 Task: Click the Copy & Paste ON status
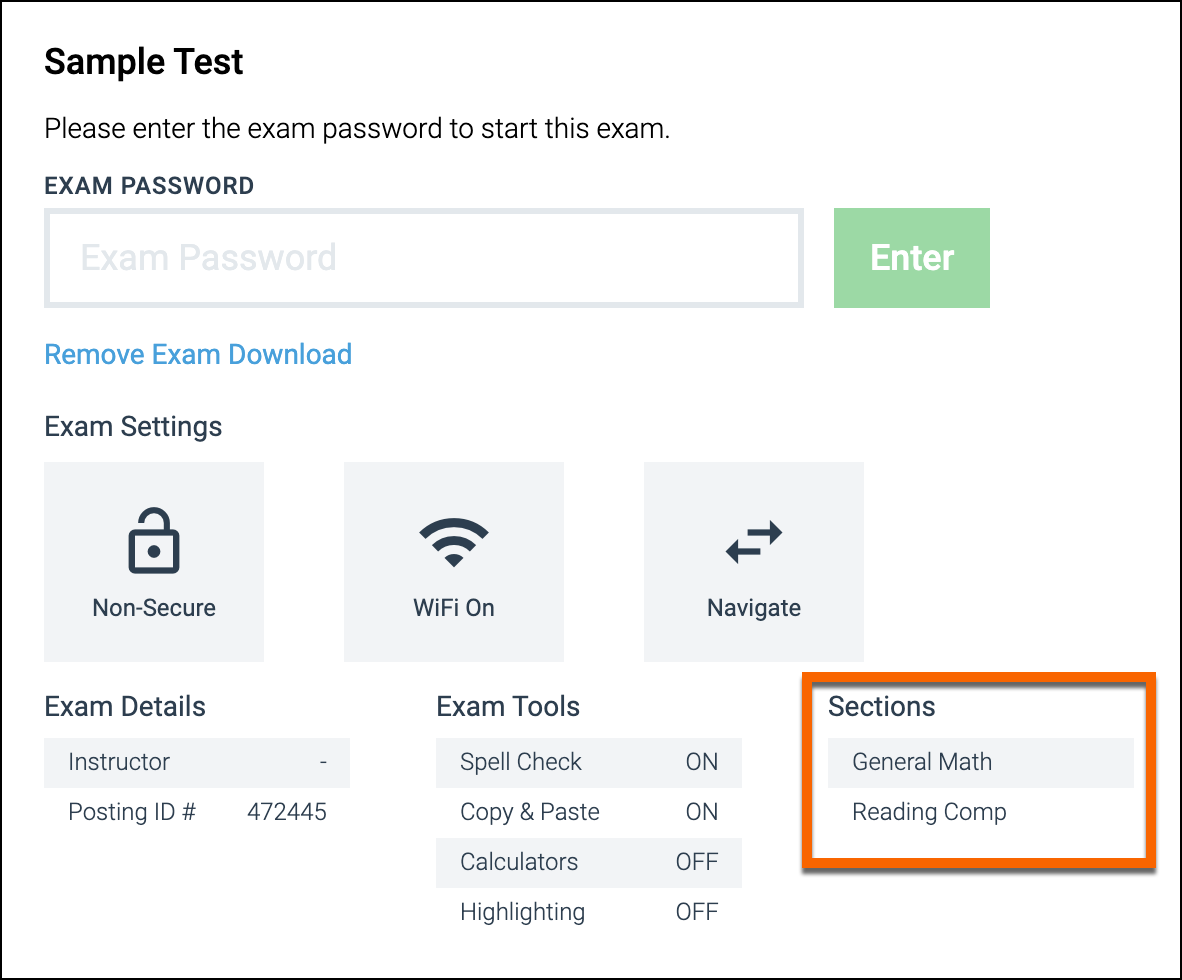pyautogui.click(x=702, y=812)
